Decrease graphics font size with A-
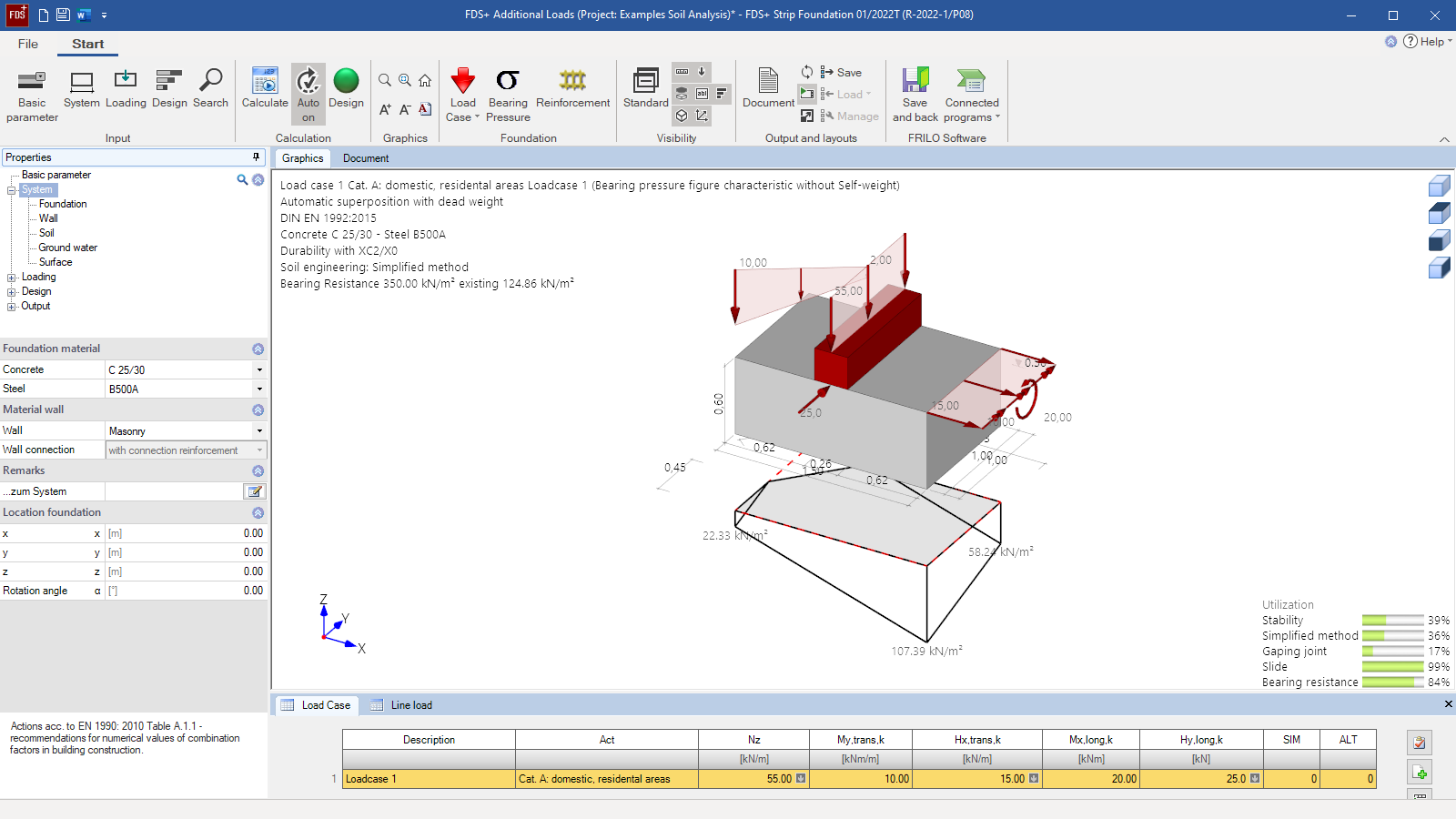1456x819 pixels. click(x=405, y=109)
